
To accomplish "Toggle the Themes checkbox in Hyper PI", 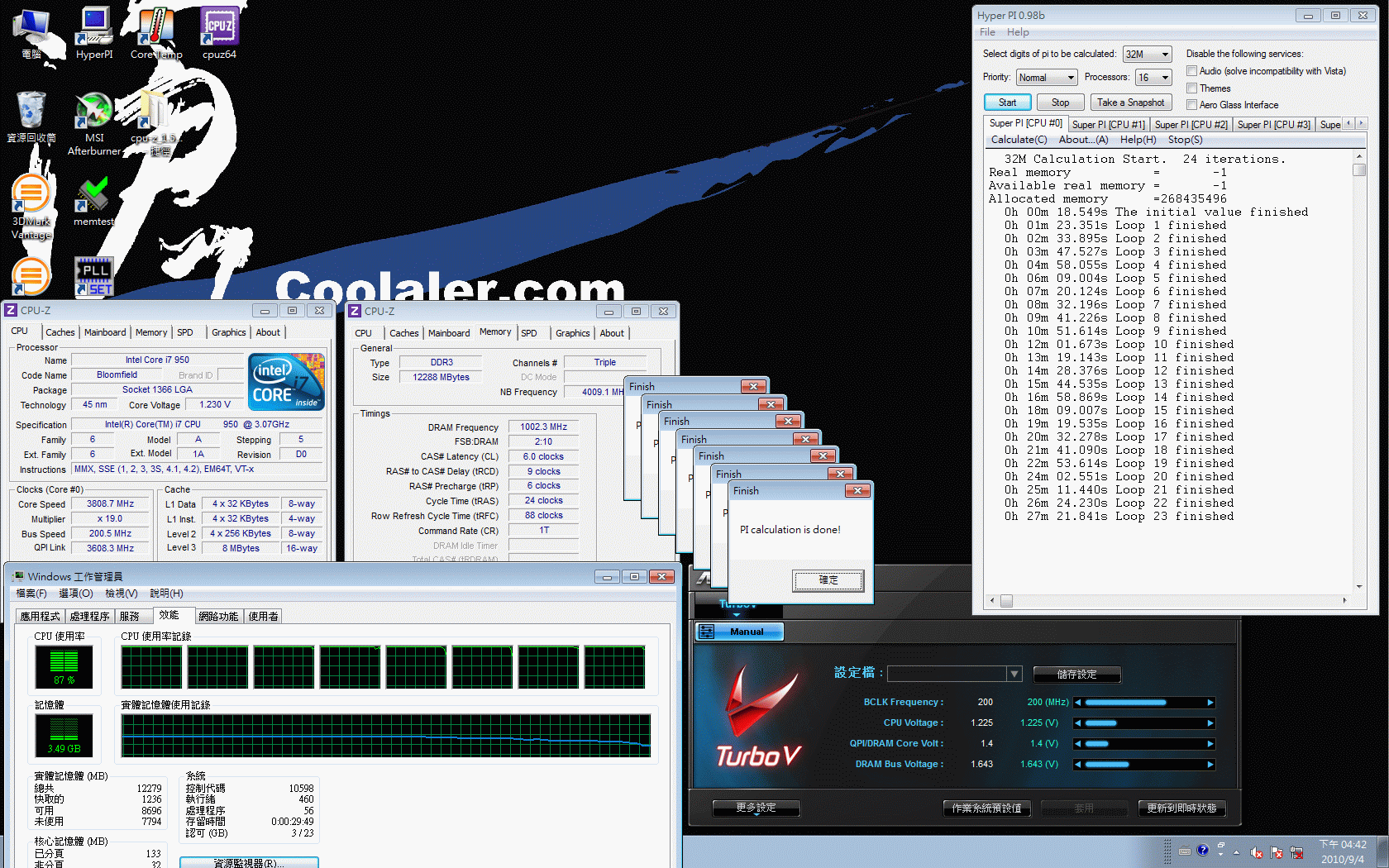I will pyautogui.click(x=1192, y=88).
